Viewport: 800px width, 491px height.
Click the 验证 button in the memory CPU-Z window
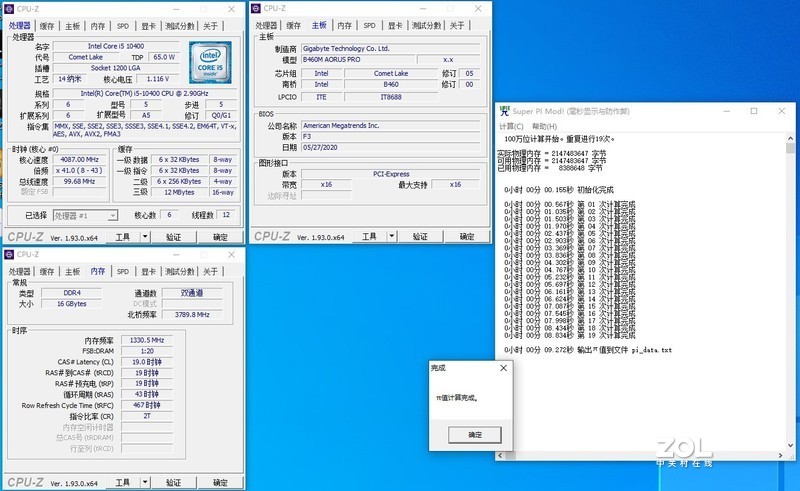(173, 482)
